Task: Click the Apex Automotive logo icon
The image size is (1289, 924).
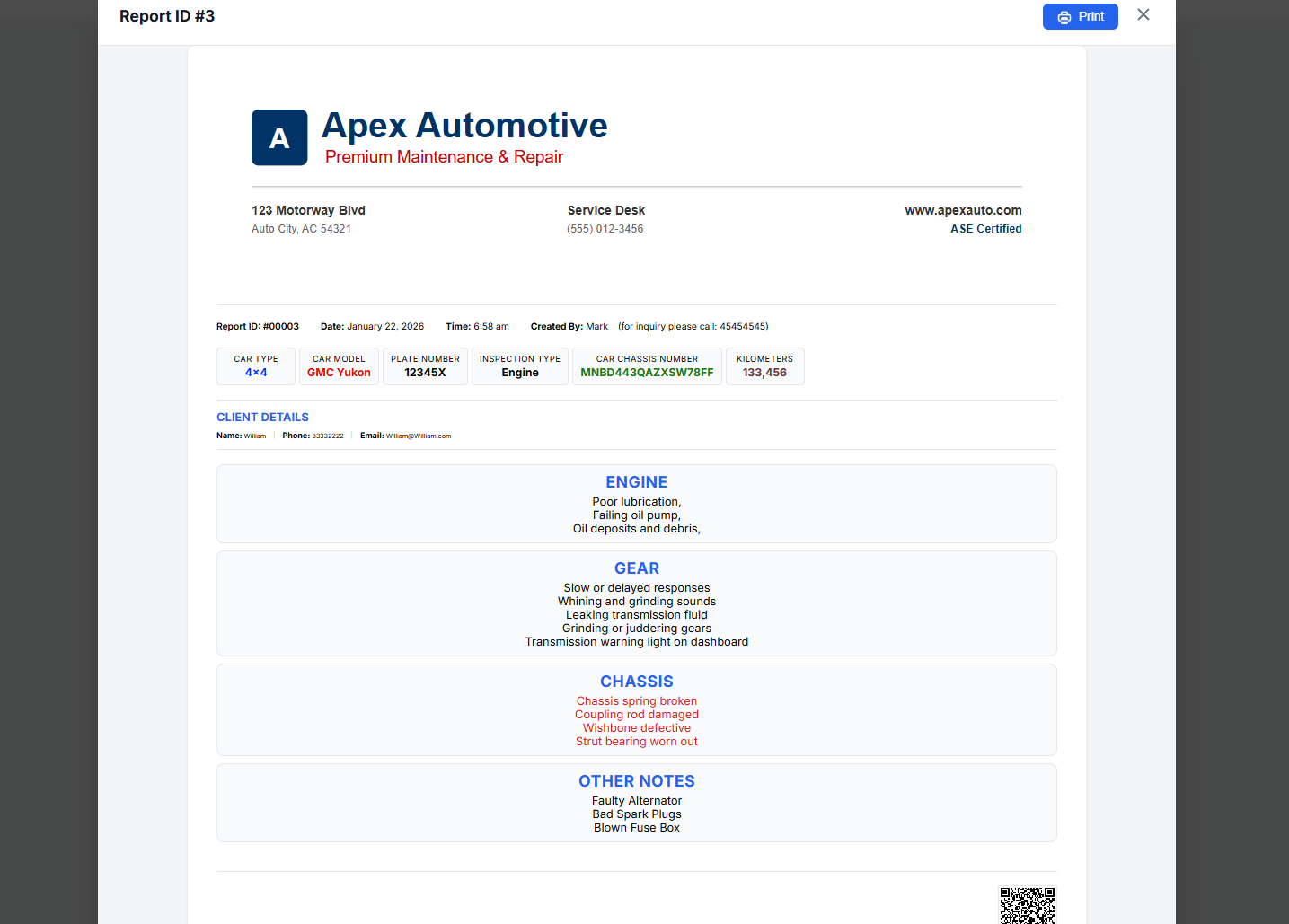Action: coord(279,137)
